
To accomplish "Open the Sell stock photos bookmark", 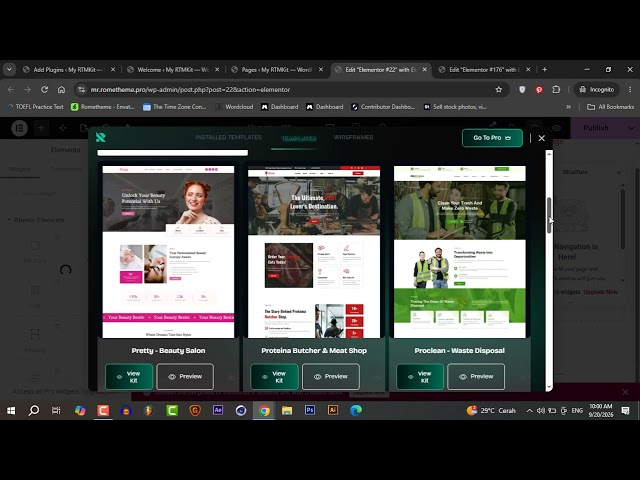I will click(x=455, y=107).
